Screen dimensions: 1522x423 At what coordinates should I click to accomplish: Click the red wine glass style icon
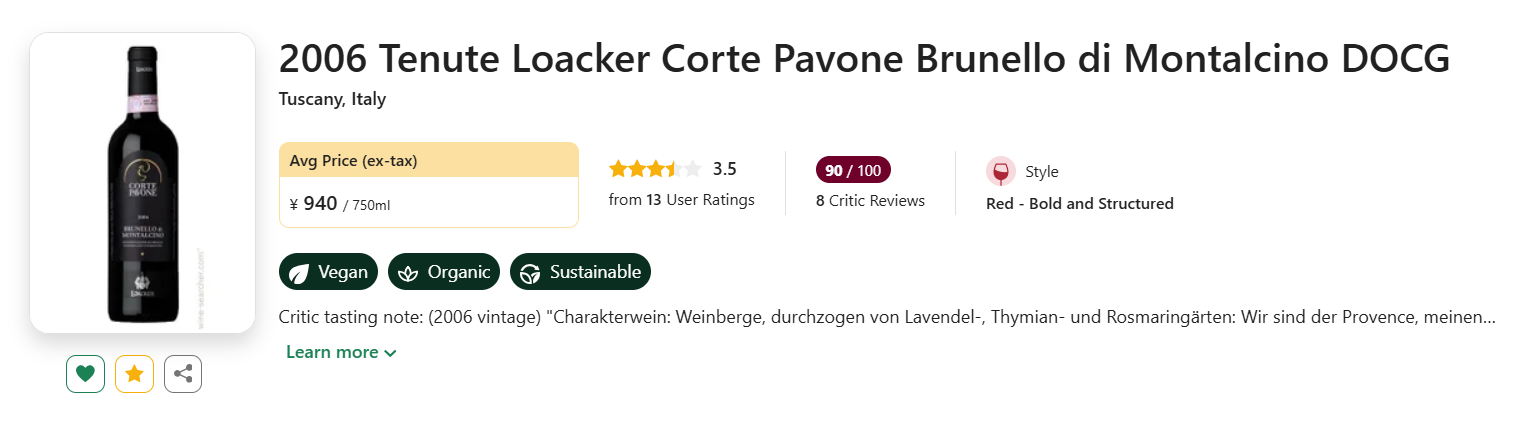[x=1000, y=171]
